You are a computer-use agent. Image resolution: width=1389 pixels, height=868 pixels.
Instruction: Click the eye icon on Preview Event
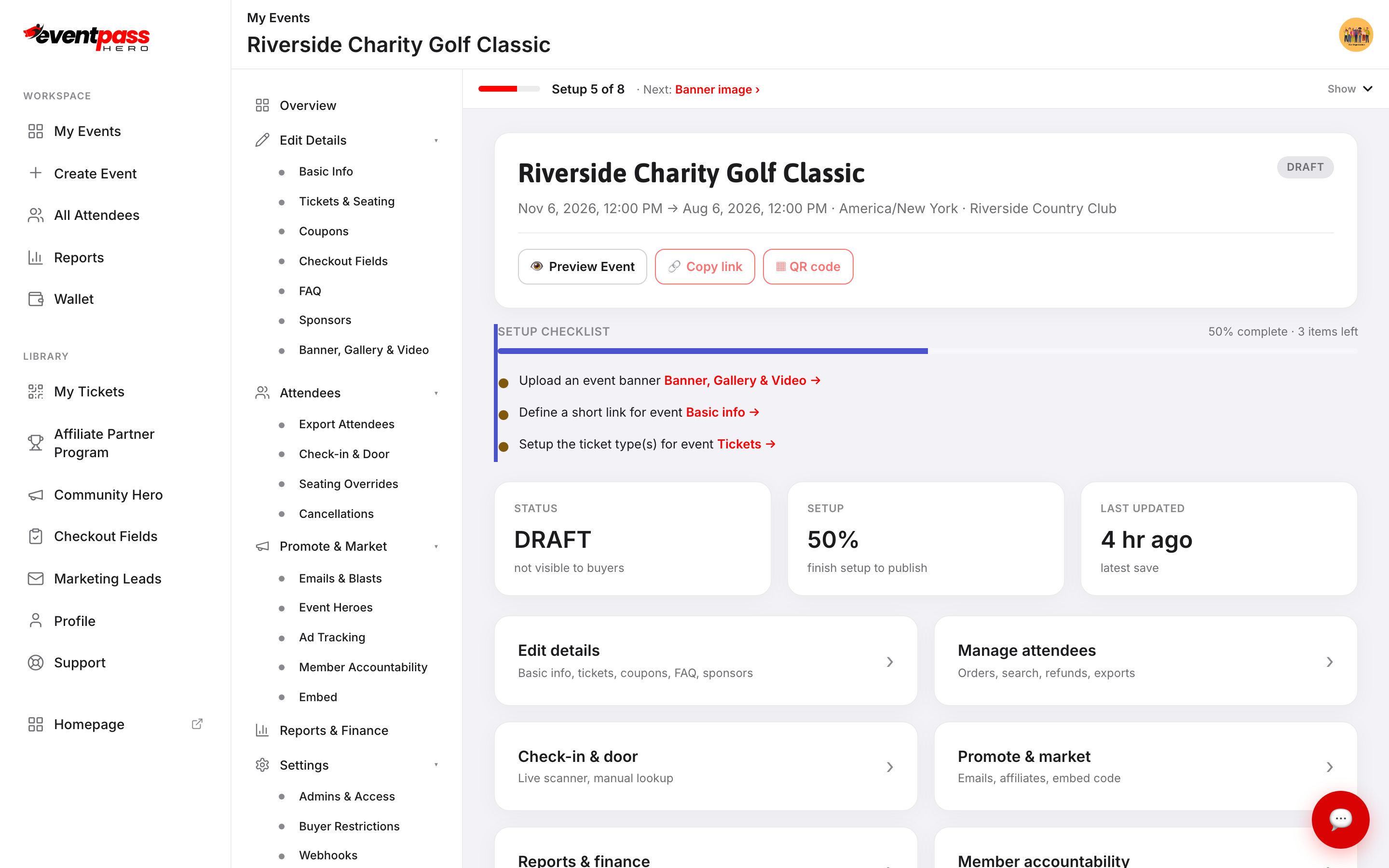[537, 266]
